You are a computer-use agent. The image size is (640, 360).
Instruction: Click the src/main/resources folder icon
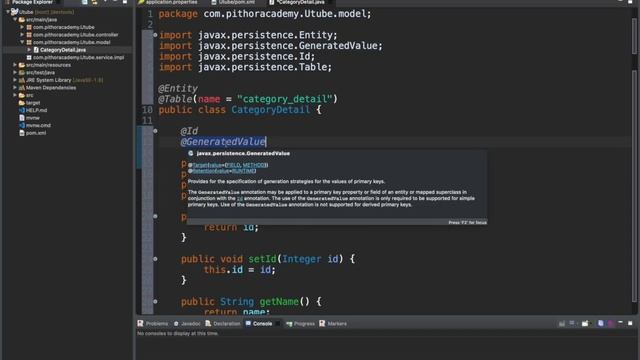pyautogui.click(x=22, y=65)
